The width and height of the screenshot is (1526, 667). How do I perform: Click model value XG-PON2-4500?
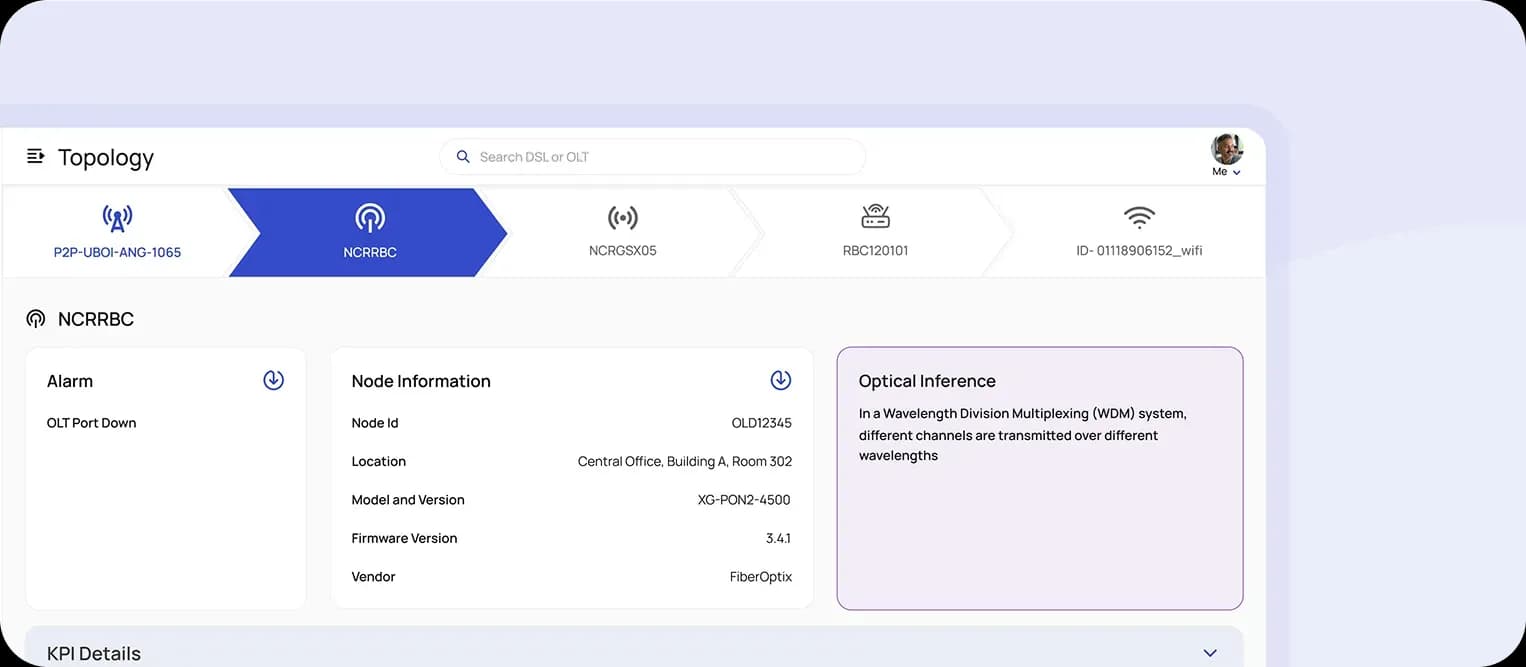pyautogui.click(x=744, y=500)
